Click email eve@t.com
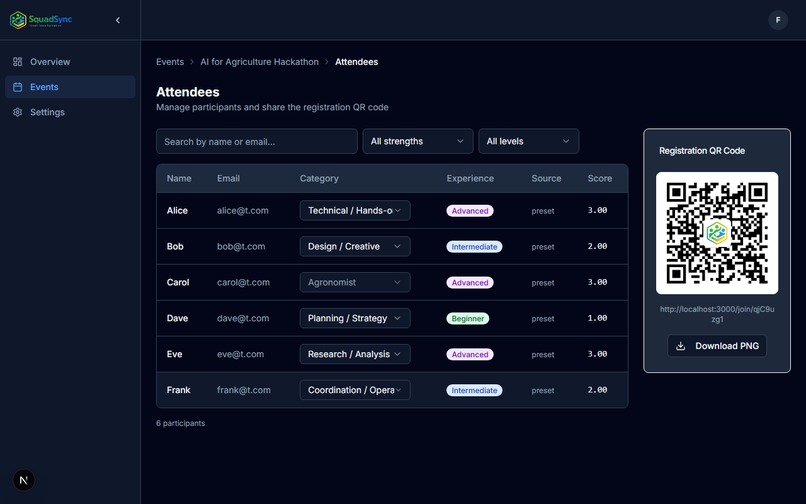 (241, 354)
